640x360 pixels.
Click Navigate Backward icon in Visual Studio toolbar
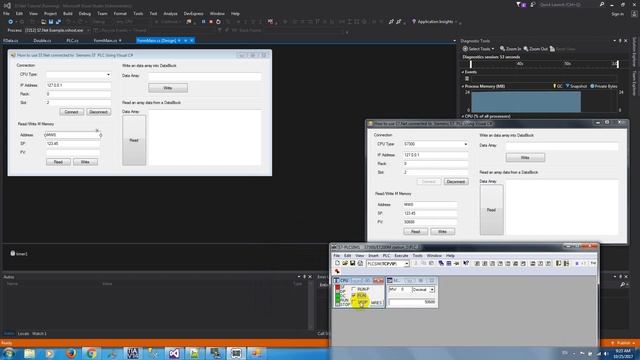(x=11, y=22)
